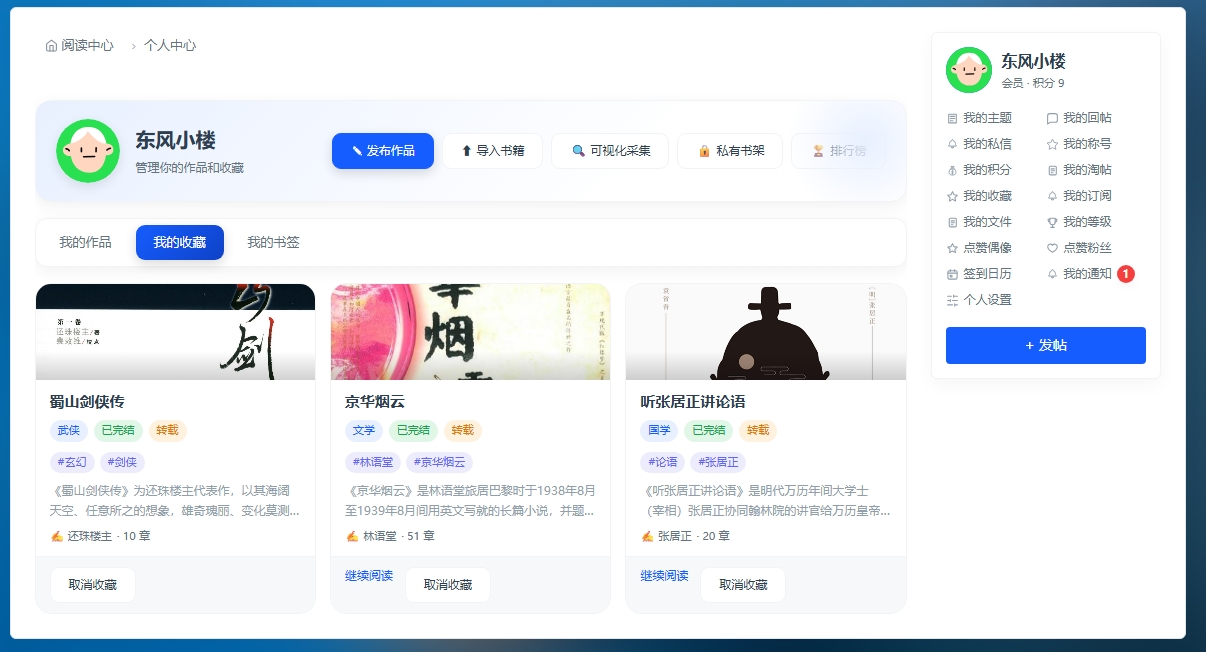Click the blue 发帖 button

(x=1046, y=345)
